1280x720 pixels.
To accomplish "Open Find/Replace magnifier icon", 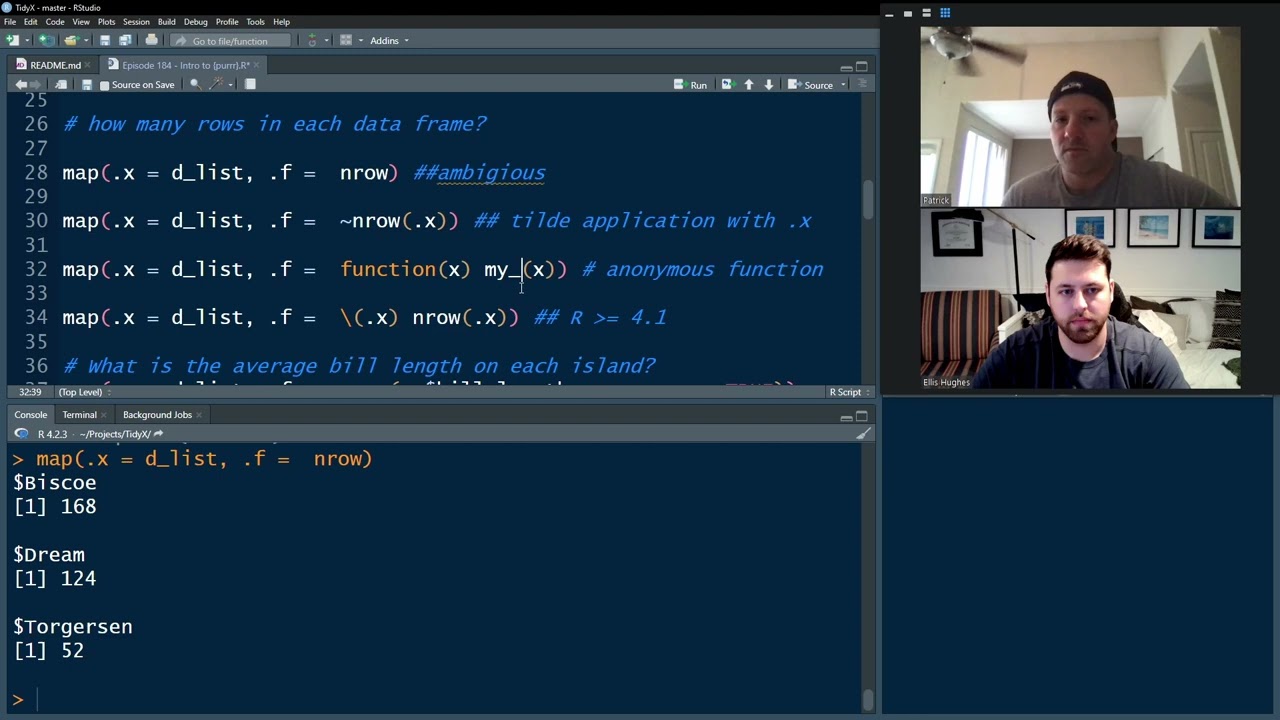I will click(x=195, y=85).
